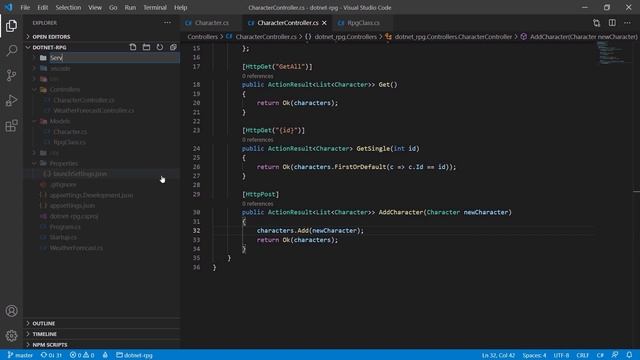Synchronize changes in status bar
The width and height of the screenshot is (640, 360).
[51, 355]
